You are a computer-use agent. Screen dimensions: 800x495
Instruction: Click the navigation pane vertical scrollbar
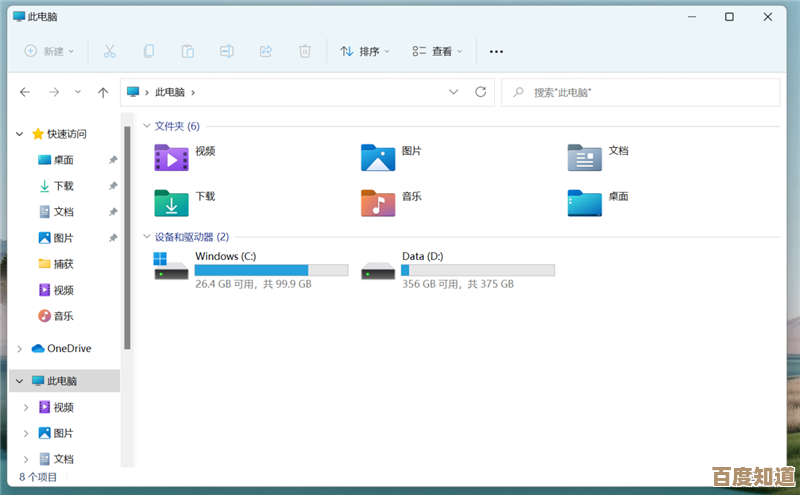127,237
